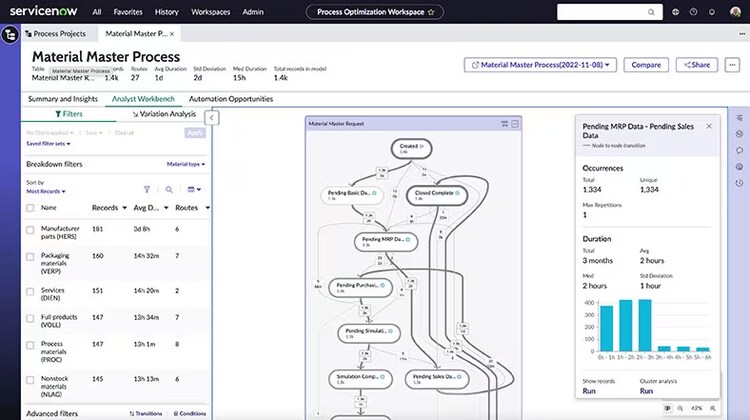Open the No filters applied dropdown
Image resolution: width=750 pixels, height=420 pixels.
(x=50, y=133)
